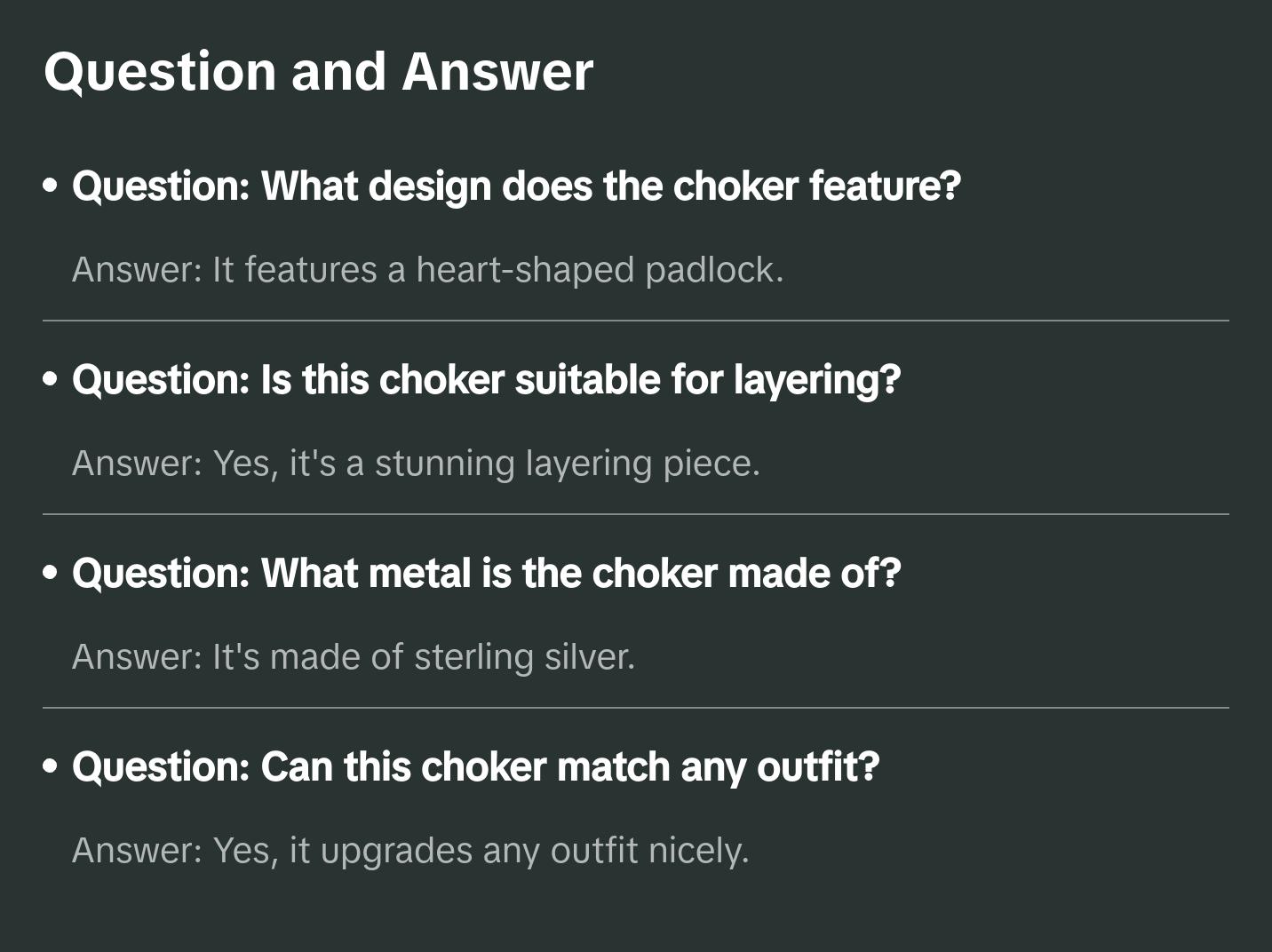Image resolution: width=1272 pixels, height=952 pixels.
Task: Click the answer "It's made of sterling silver."
Action: click(x=354, y=657)
